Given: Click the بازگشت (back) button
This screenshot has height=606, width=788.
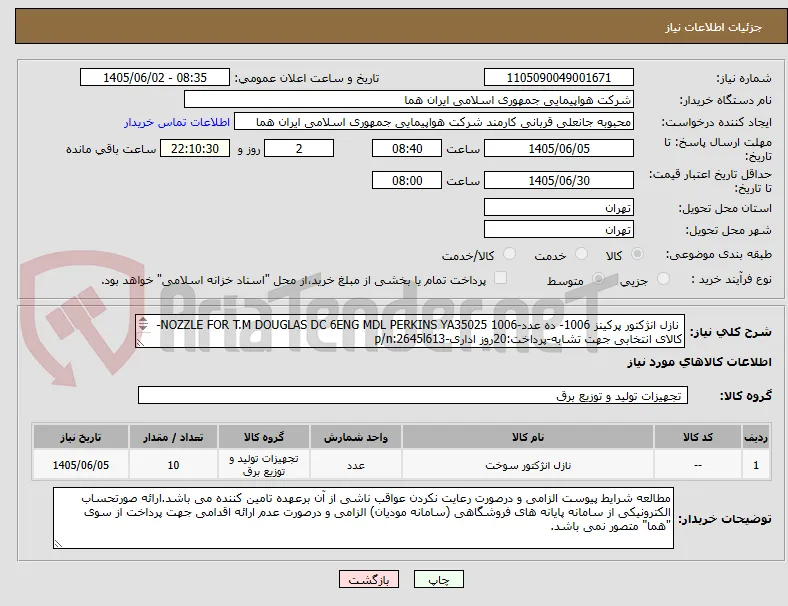Looking at the screenshot, I should click(369, 579).
